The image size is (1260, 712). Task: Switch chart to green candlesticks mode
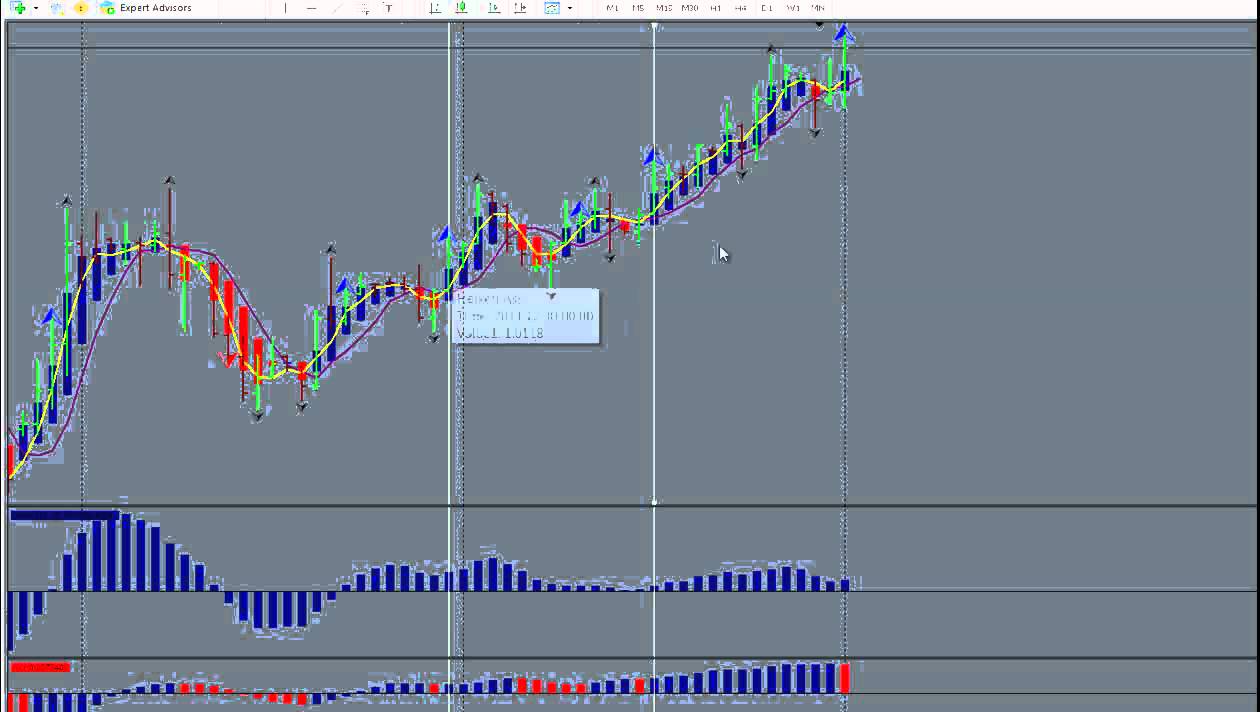(x=461, y=8)
